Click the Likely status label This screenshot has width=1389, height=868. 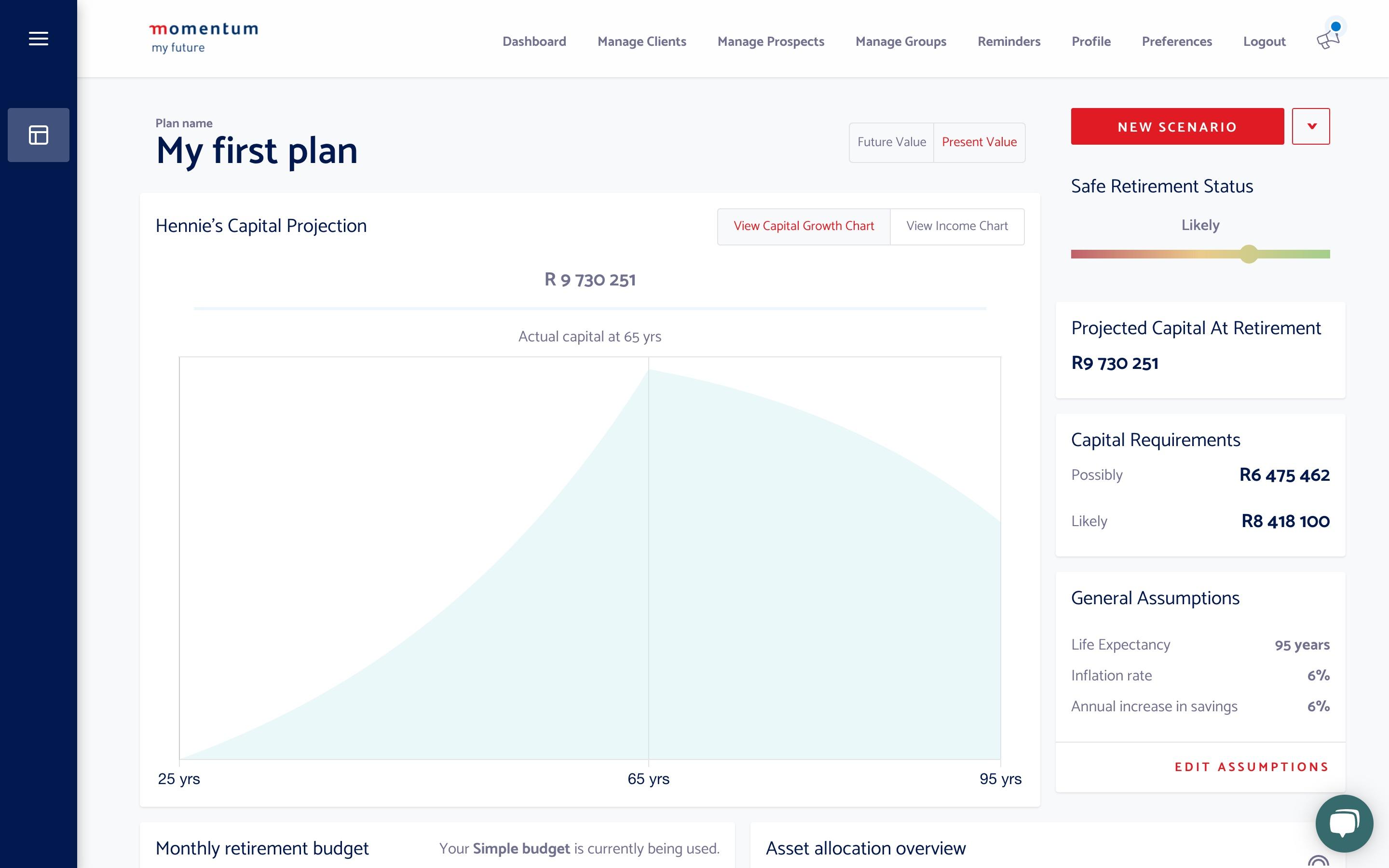(x=1200, y=225)
